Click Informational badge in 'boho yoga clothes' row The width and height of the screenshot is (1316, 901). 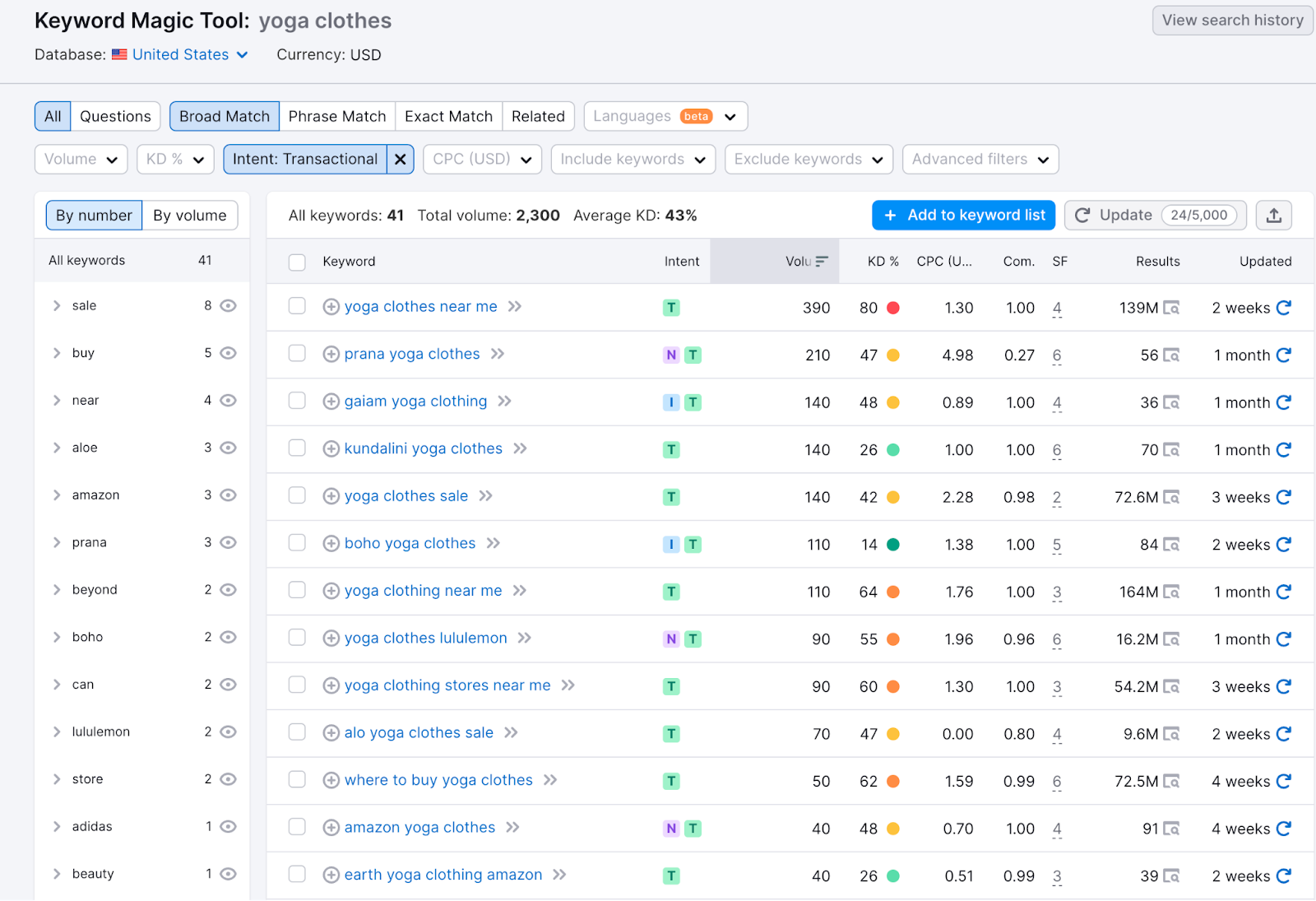671,545
